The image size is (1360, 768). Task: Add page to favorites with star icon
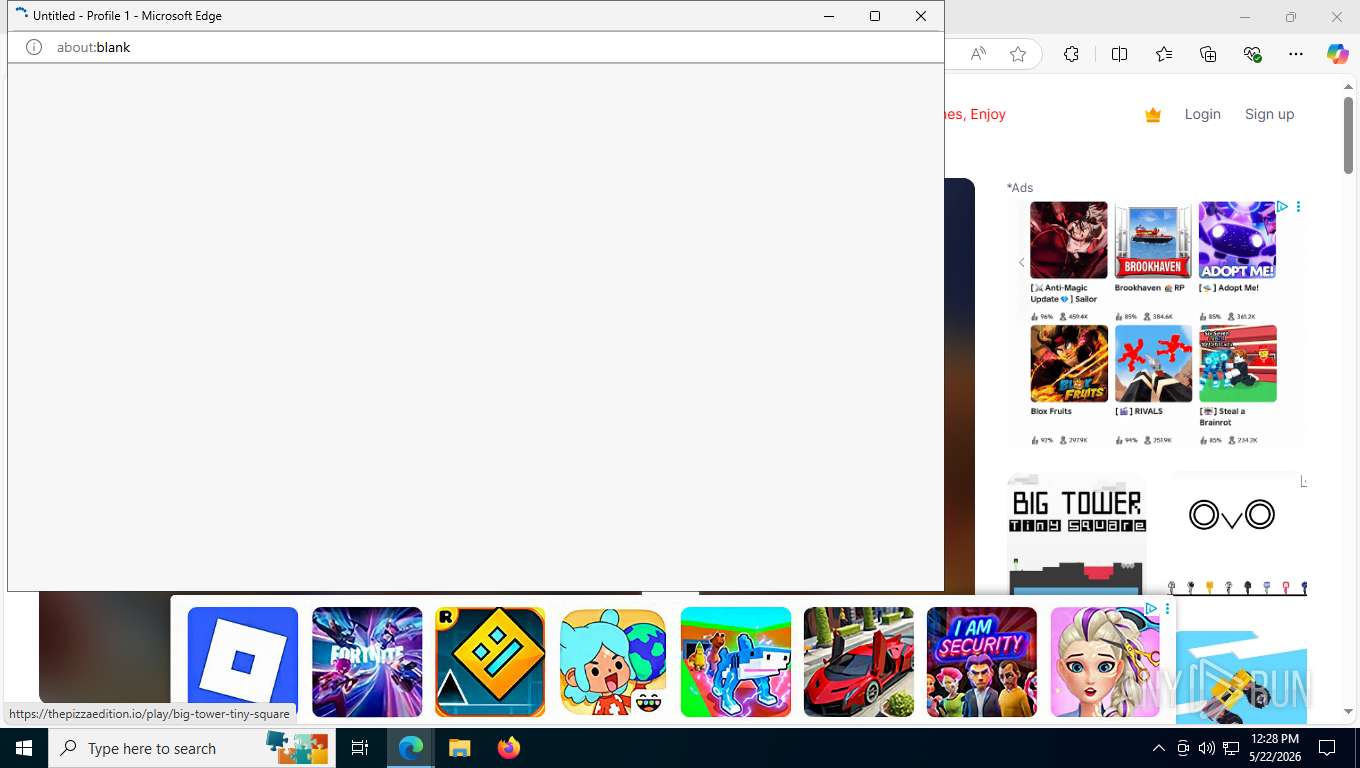[x=1018, y=54]
